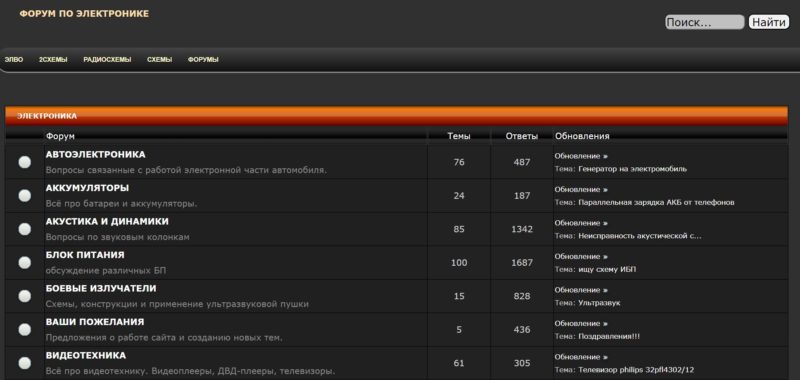Click the status icon beside АВТОЭЛЕКТРОНИКА
The height and width of the screenshot is (380, 800).
24,162
